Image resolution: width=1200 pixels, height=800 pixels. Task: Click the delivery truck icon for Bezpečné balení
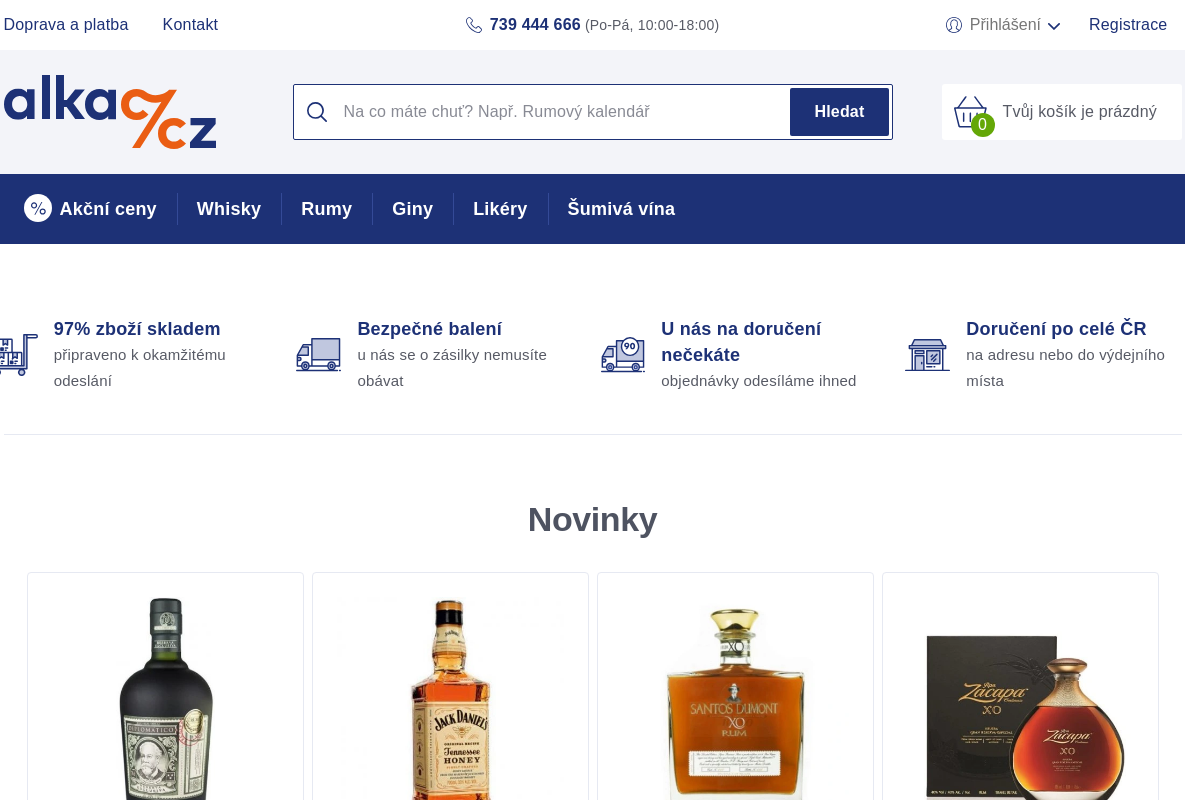coord(318,355)
